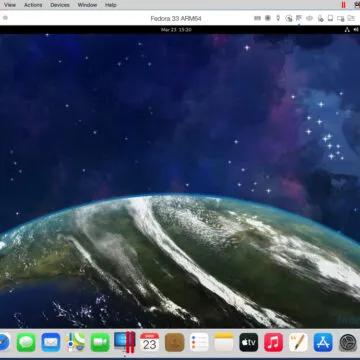Click the Fedora volume speaker icon
The height and width of the screenshot is (360, 360).
tap(356, 30)
